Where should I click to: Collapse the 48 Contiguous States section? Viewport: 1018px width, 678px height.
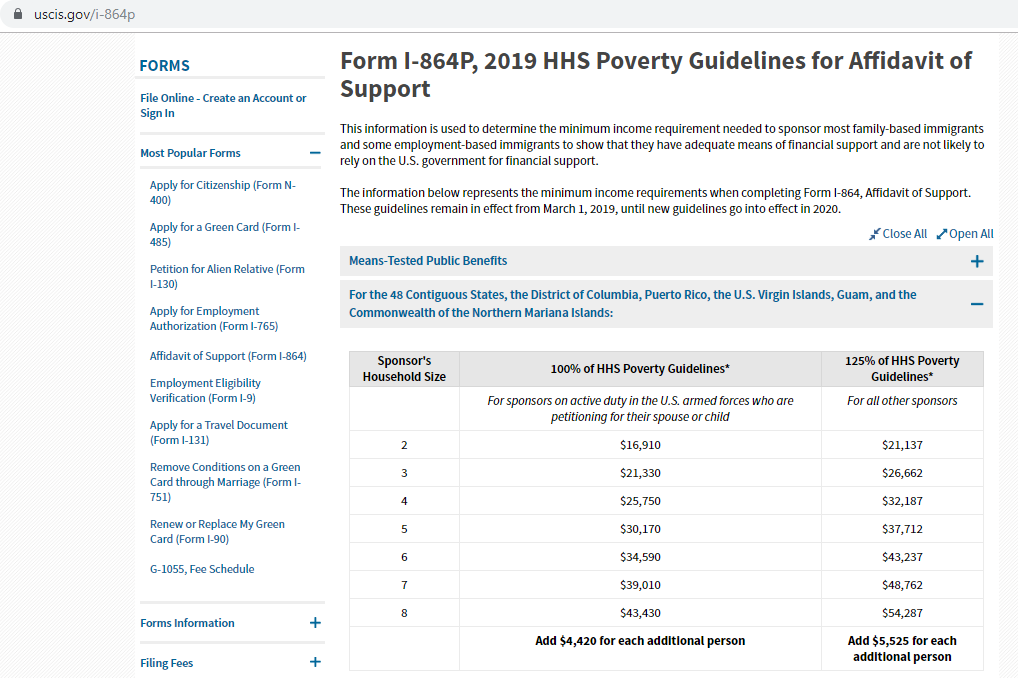pos(976,304)
